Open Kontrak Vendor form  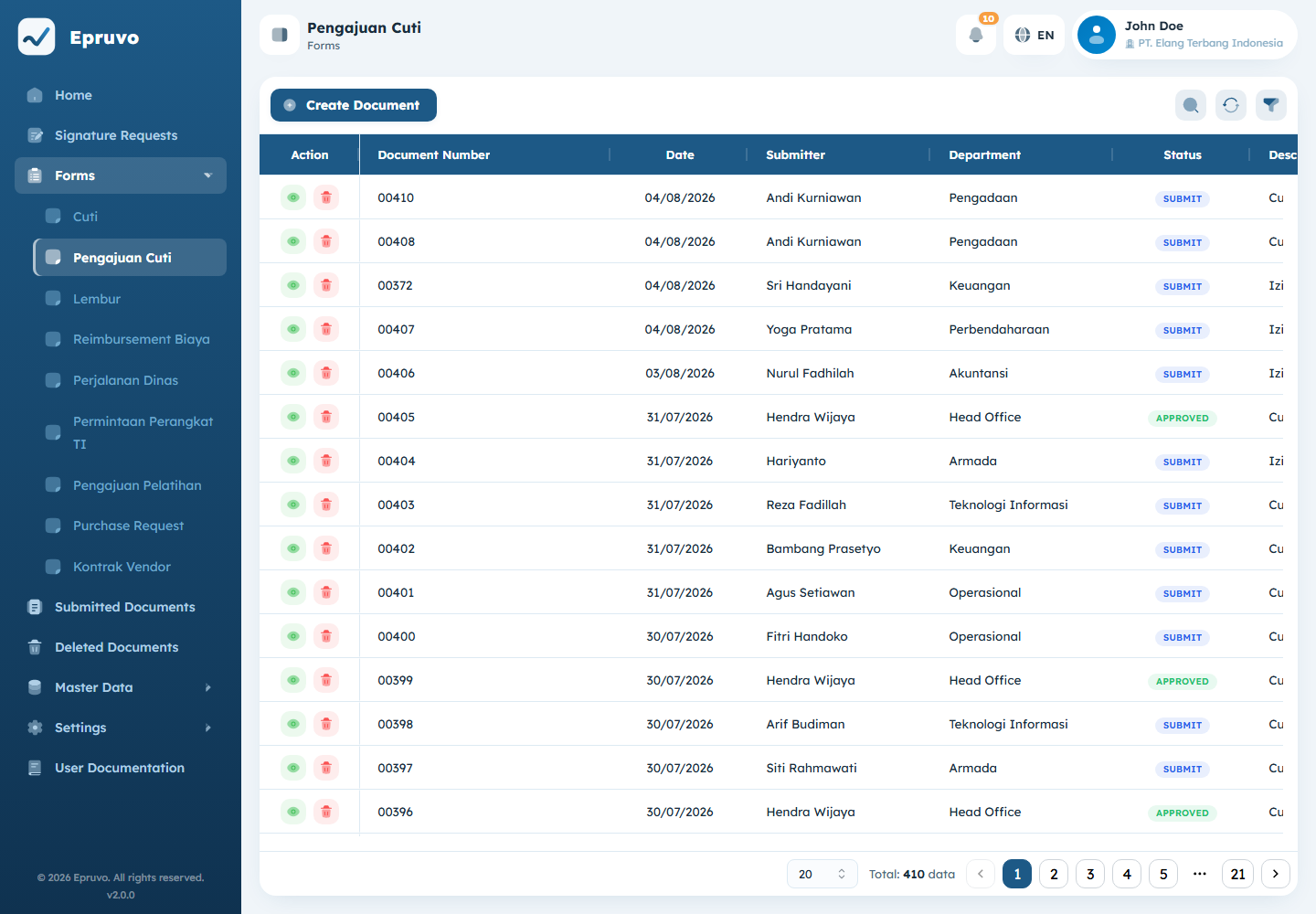tap(130, 567)
